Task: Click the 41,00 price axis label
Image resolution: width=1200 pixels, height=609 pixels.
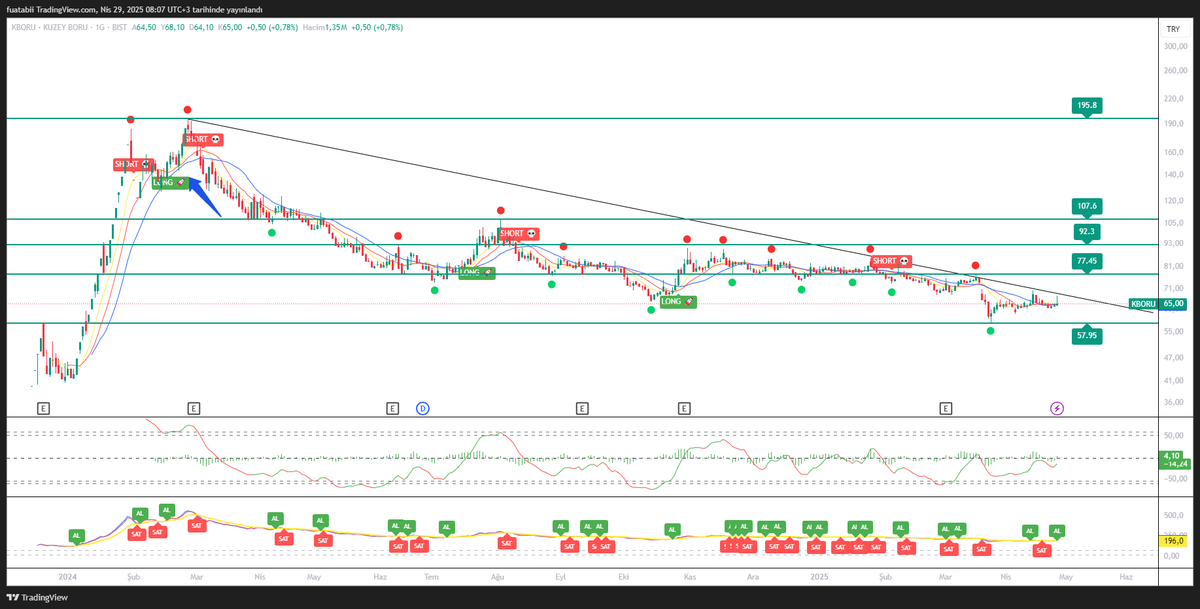Action: [1175, 380]
